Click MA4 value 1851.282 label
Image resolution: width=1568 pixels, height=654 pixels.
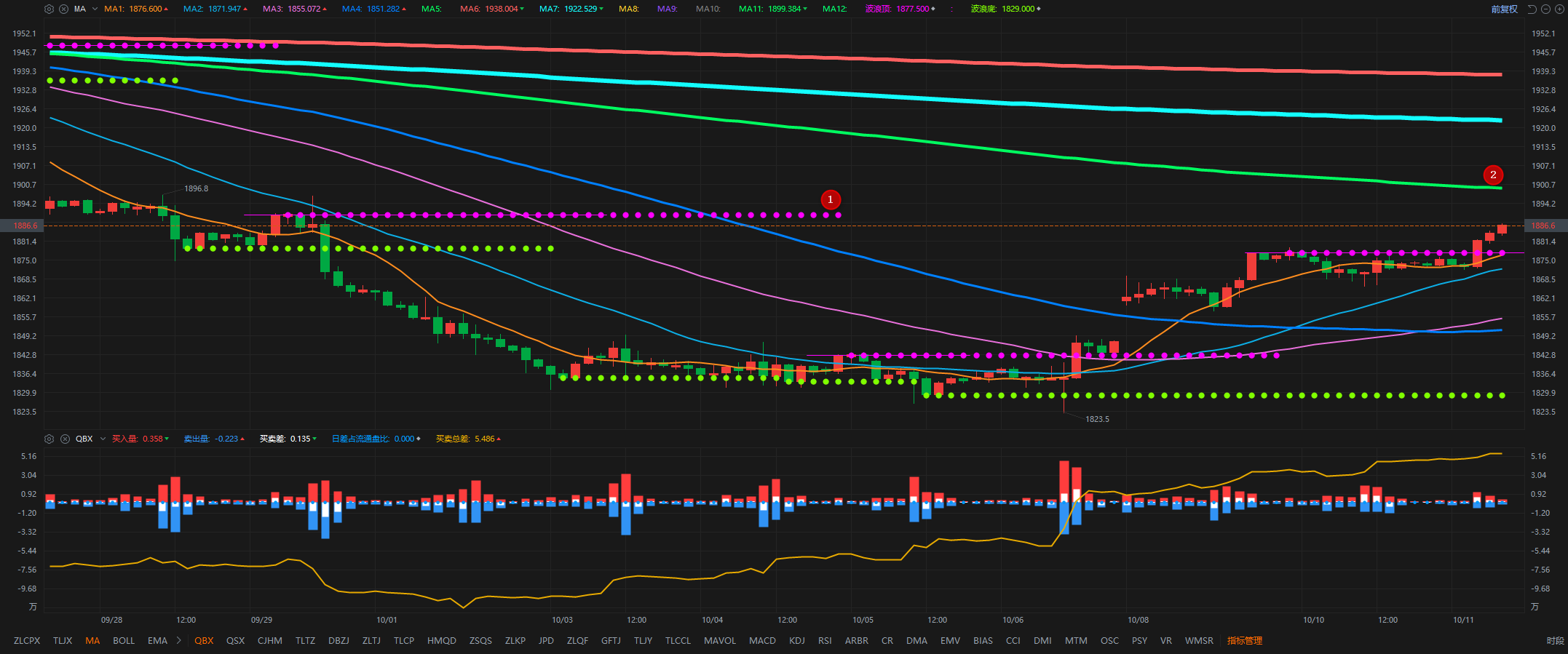374,9
